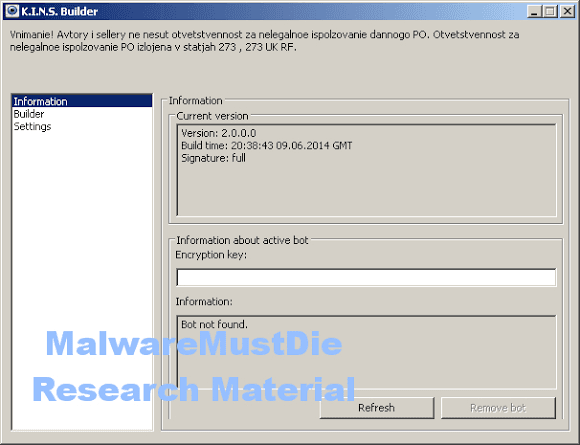This screenshot has width=580, height=445.
Task: Minimize the K.I.N.S. Builder window
Action: coord(534,11)
